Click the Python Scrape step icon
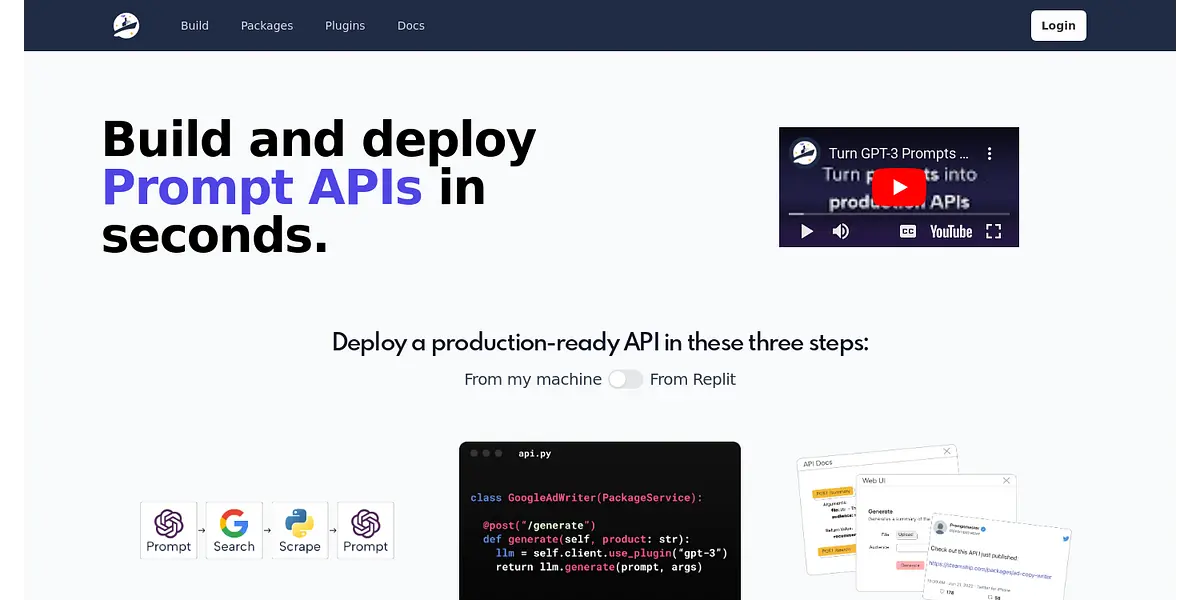The width and height of the screenshot is (1200, 600). tap(300, 530)
